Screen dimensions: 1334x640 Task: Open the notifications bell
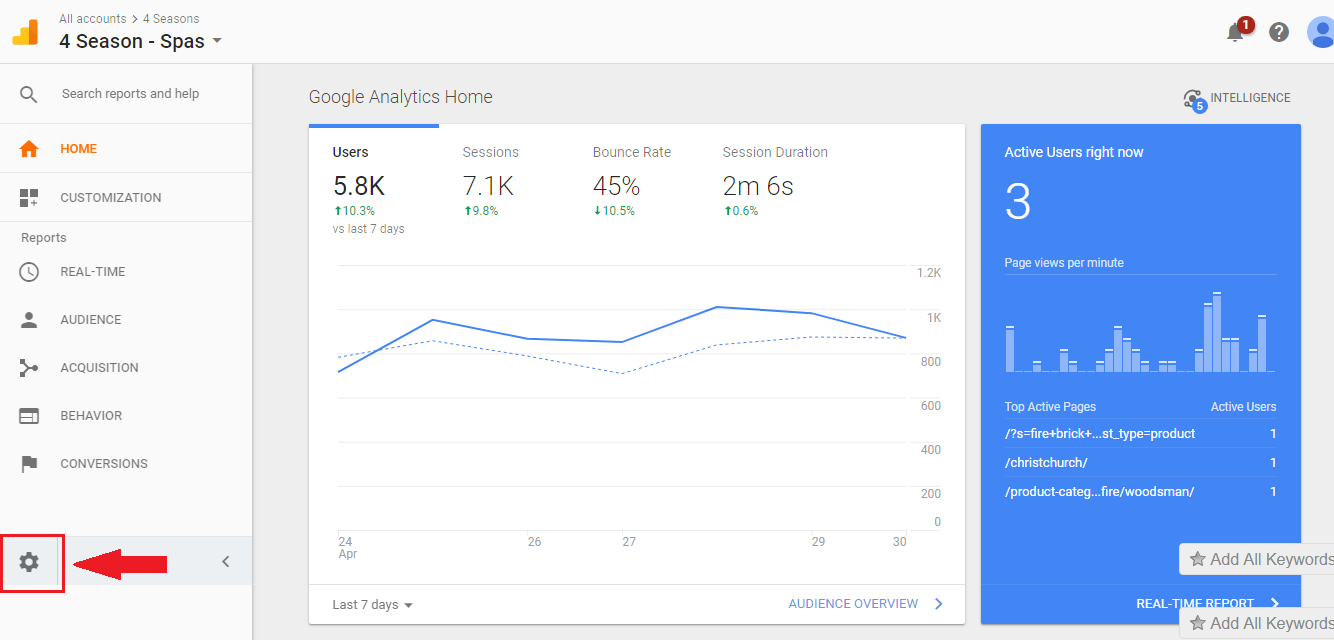(1236, 32)
